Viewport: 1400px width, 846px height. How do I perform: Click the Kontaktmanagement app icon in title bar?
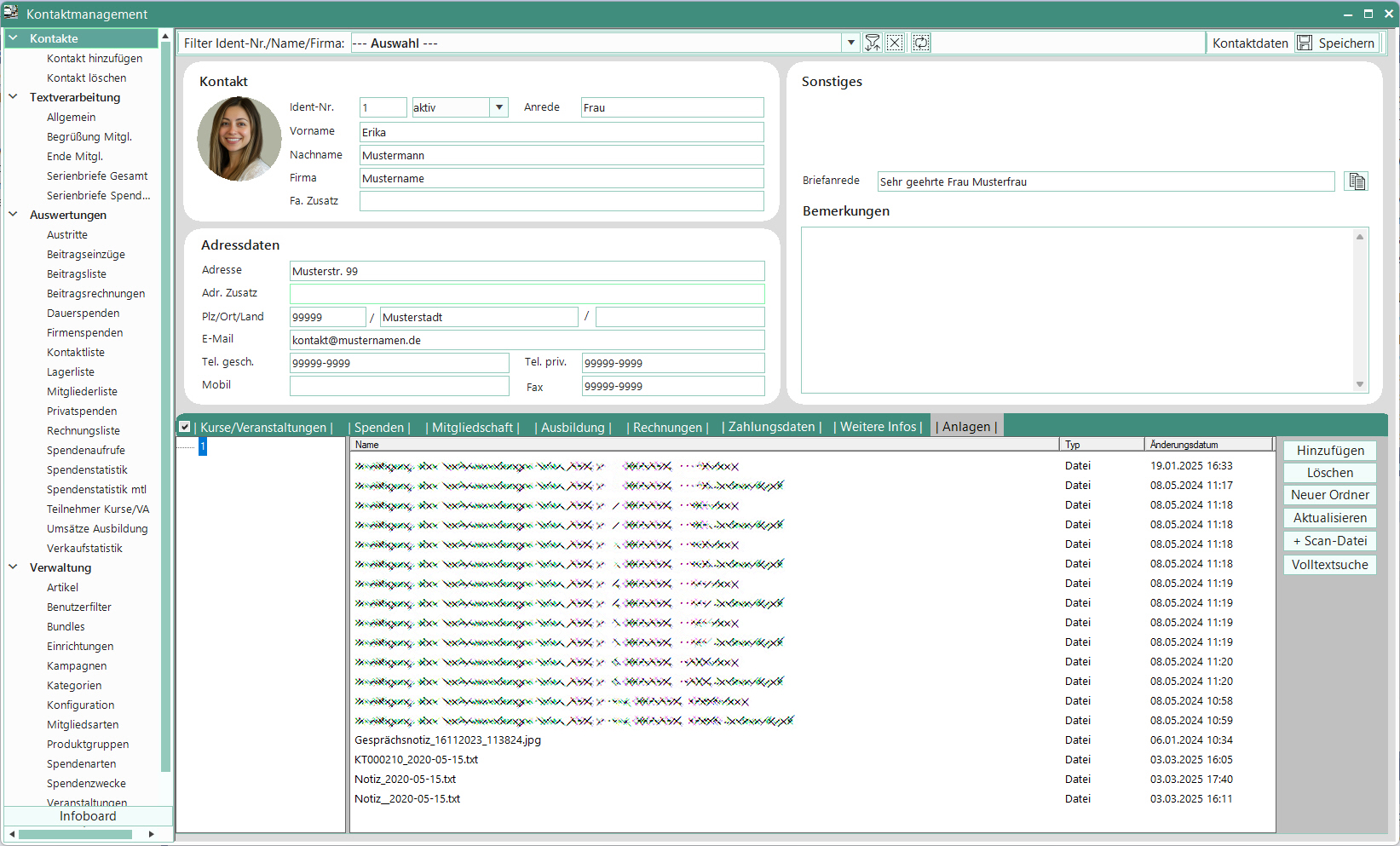click(x=11, y=13)
